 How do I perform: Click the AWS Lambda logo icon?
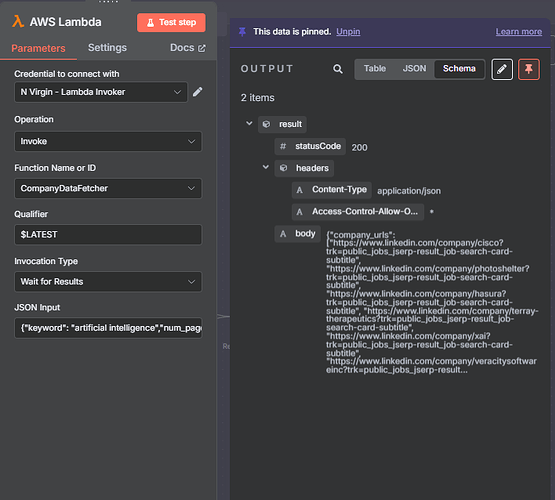(18, 22)
